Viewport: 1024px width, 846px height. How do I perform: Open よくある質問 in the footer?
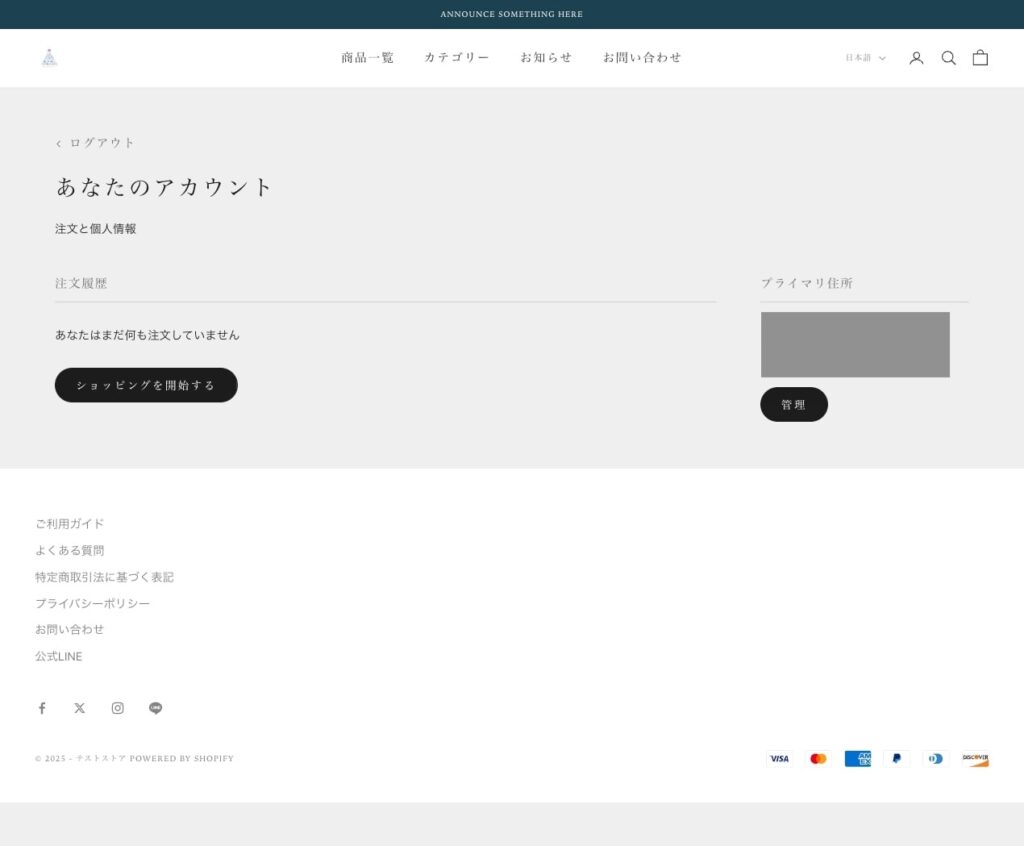[x=70, y=550]
